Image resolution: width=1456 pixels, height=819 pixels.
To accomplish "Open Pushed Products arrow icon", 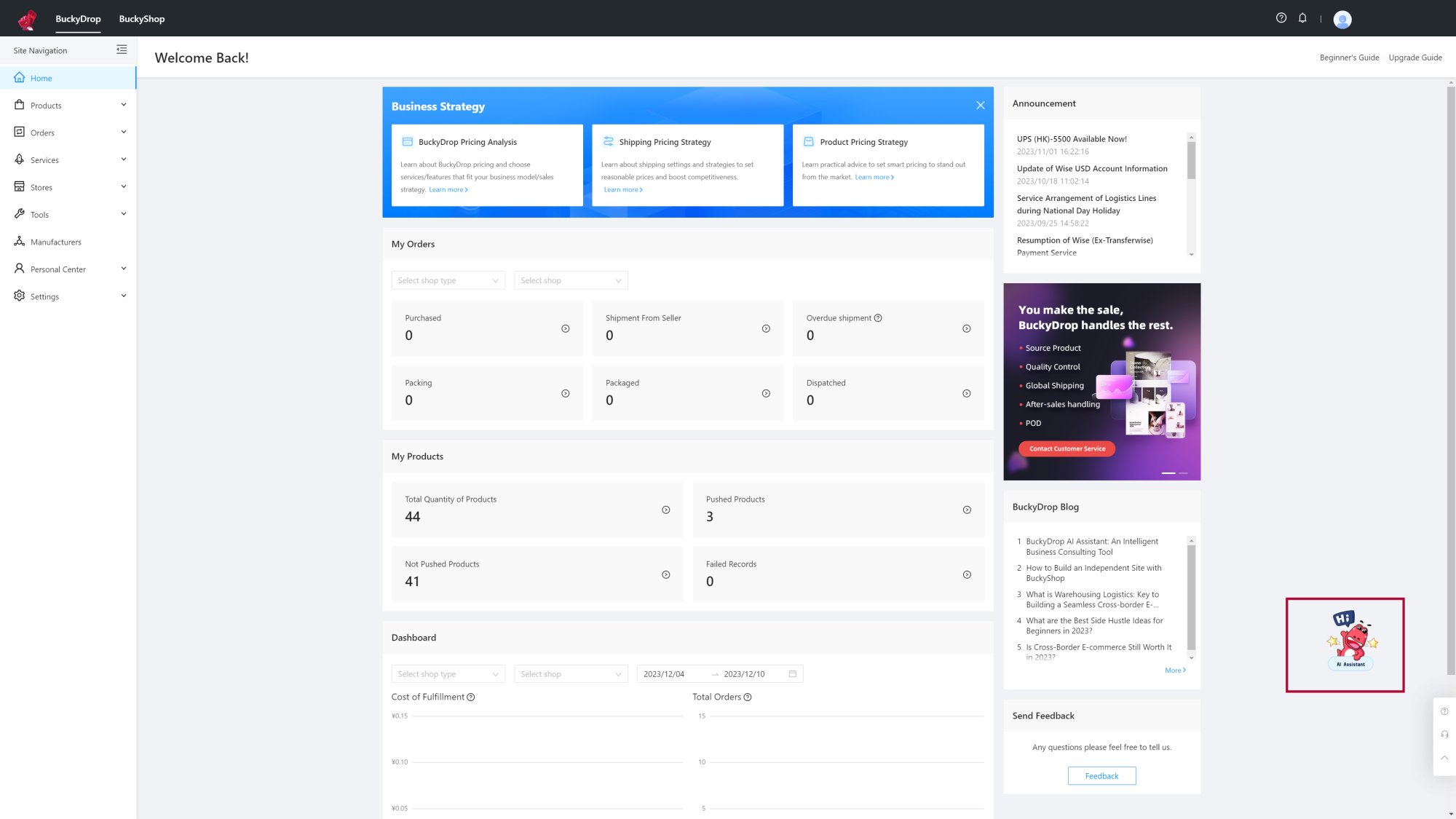I will [967, 510].
